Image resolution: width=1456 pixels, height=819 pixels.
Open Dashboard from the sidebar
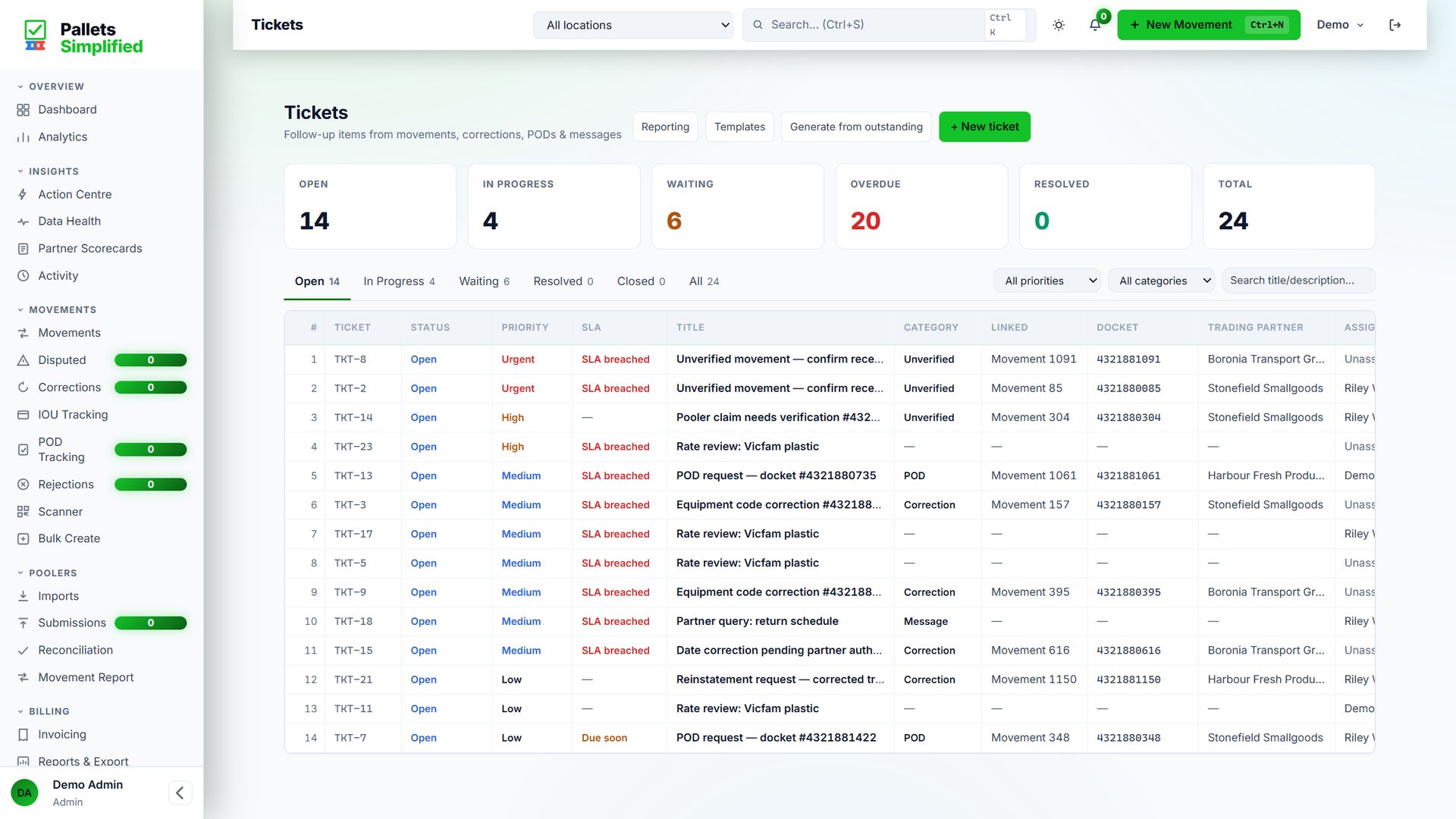[67, 109]
